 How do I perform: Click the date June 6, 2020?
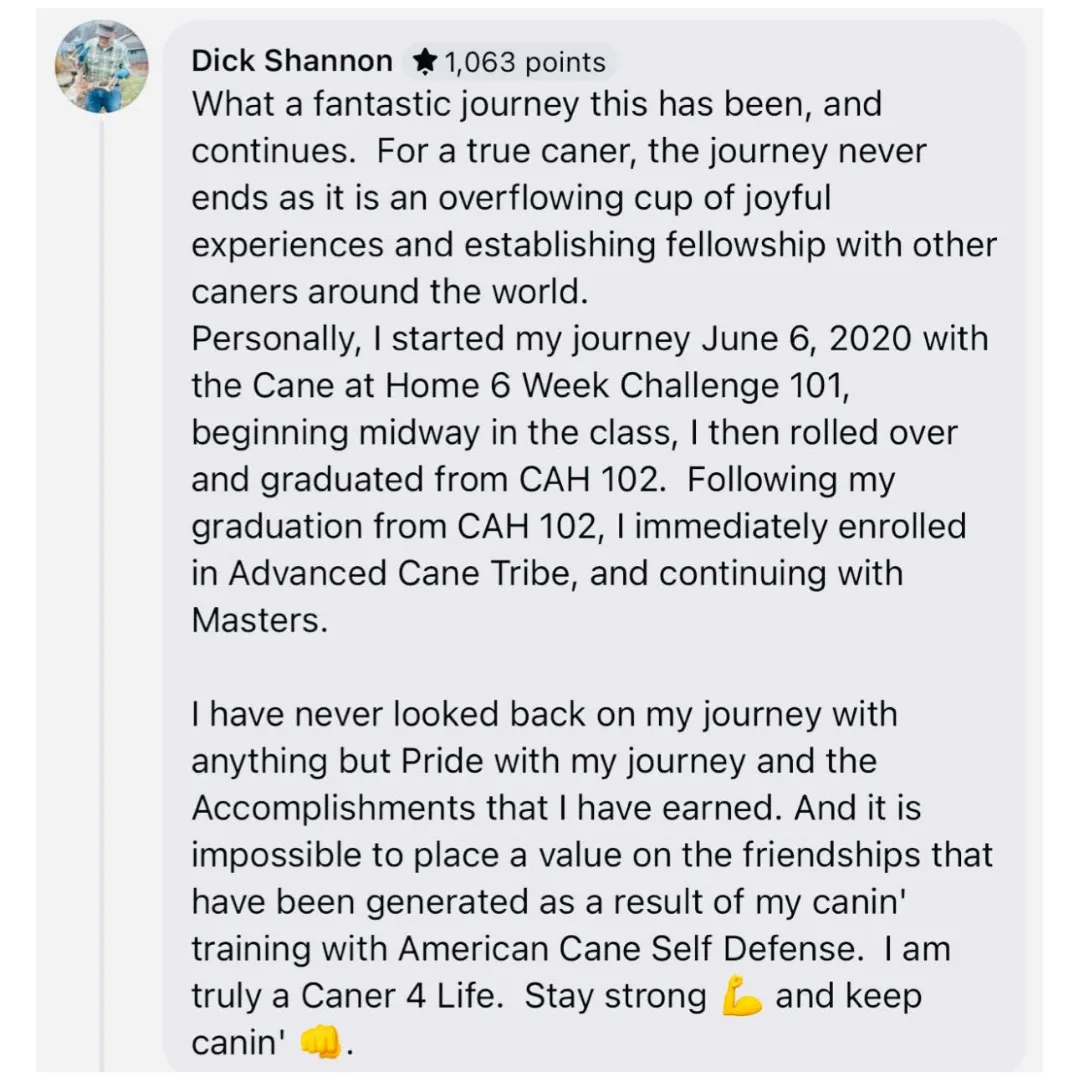point(806,339)
